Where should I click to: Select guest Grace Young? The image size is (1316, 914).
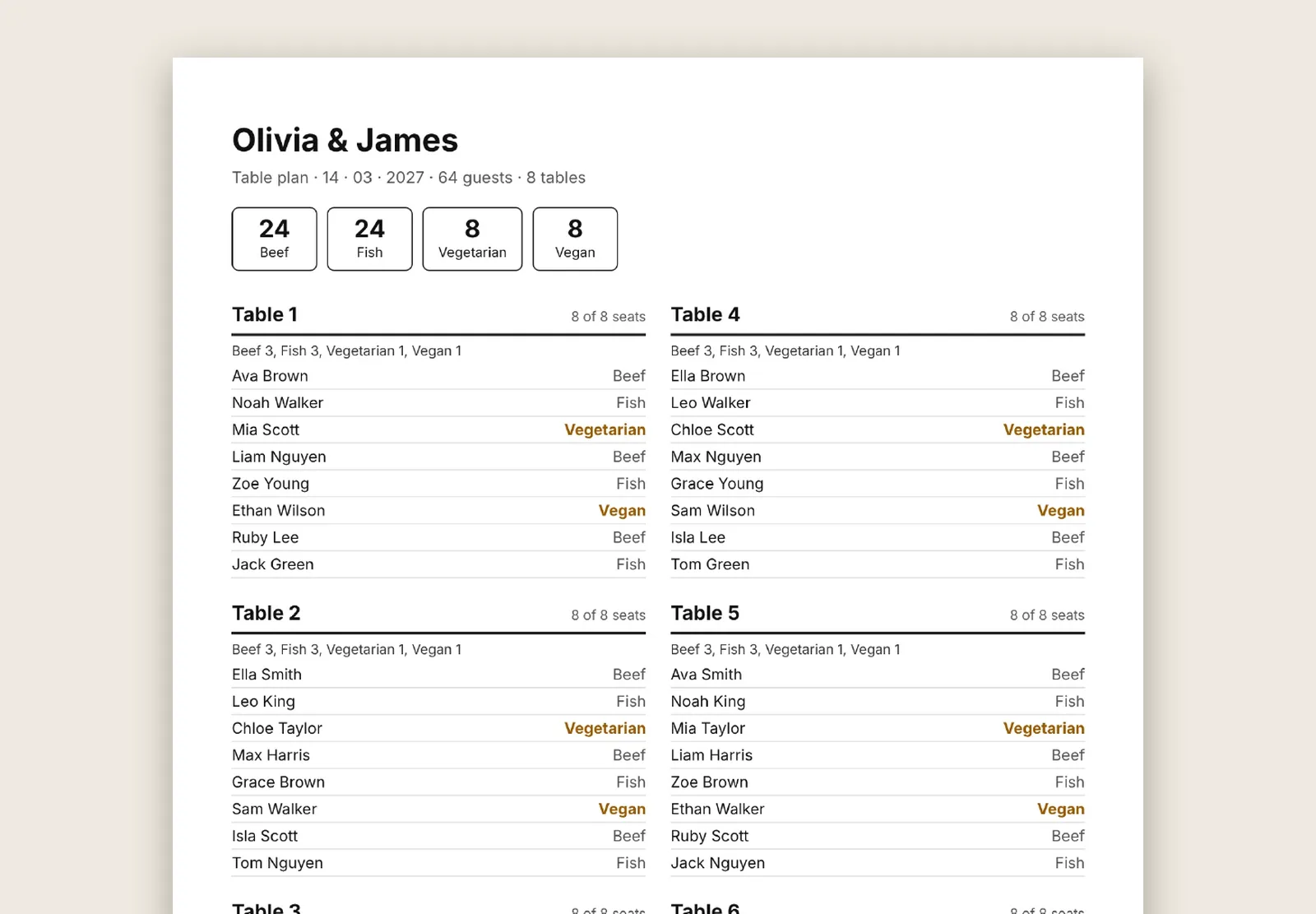717,484
